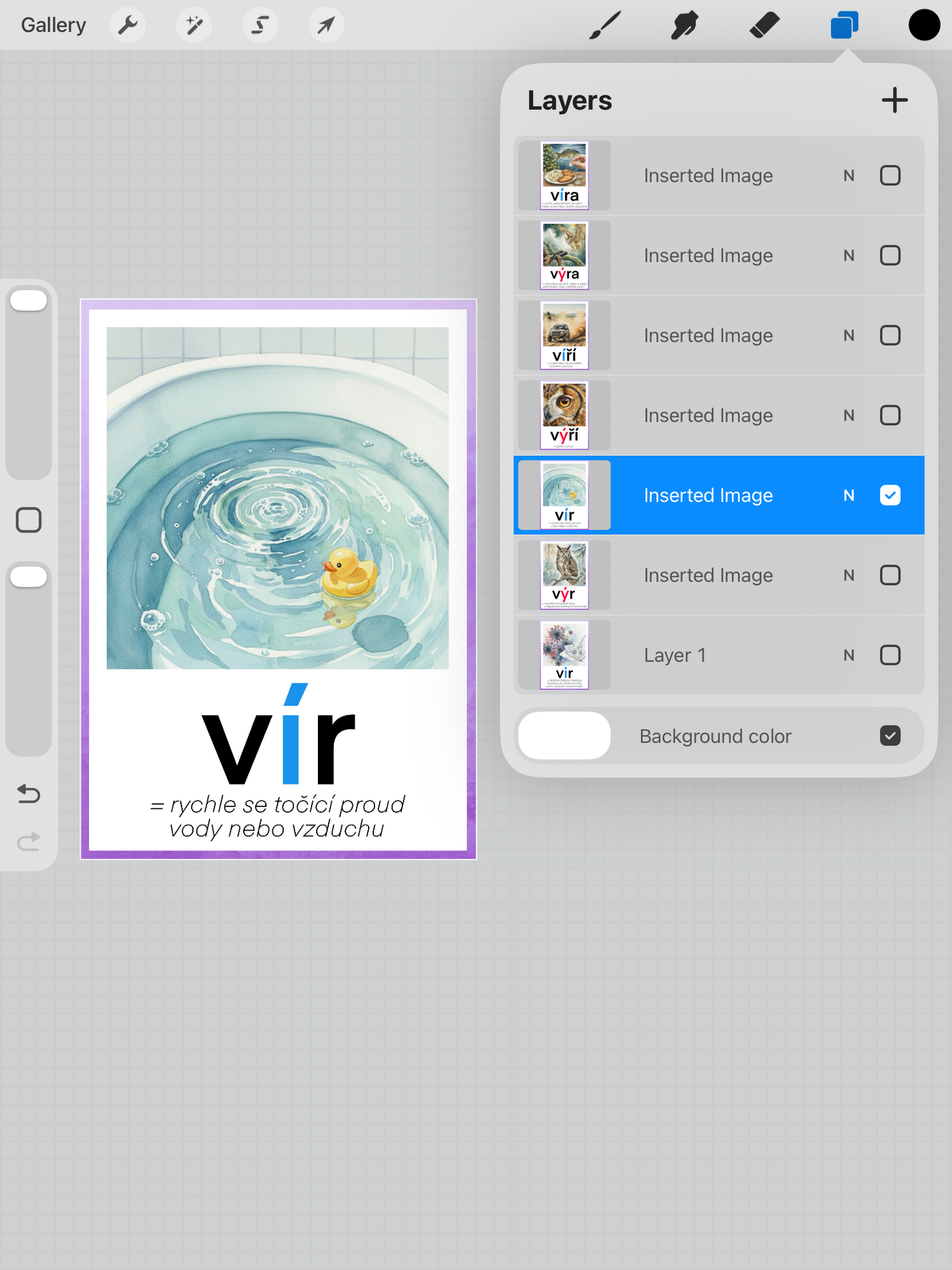The height and width of the screenshot is (1270, 952).
Task: Close the Layers panel via layers icon
Action: [x=844, y=25]
